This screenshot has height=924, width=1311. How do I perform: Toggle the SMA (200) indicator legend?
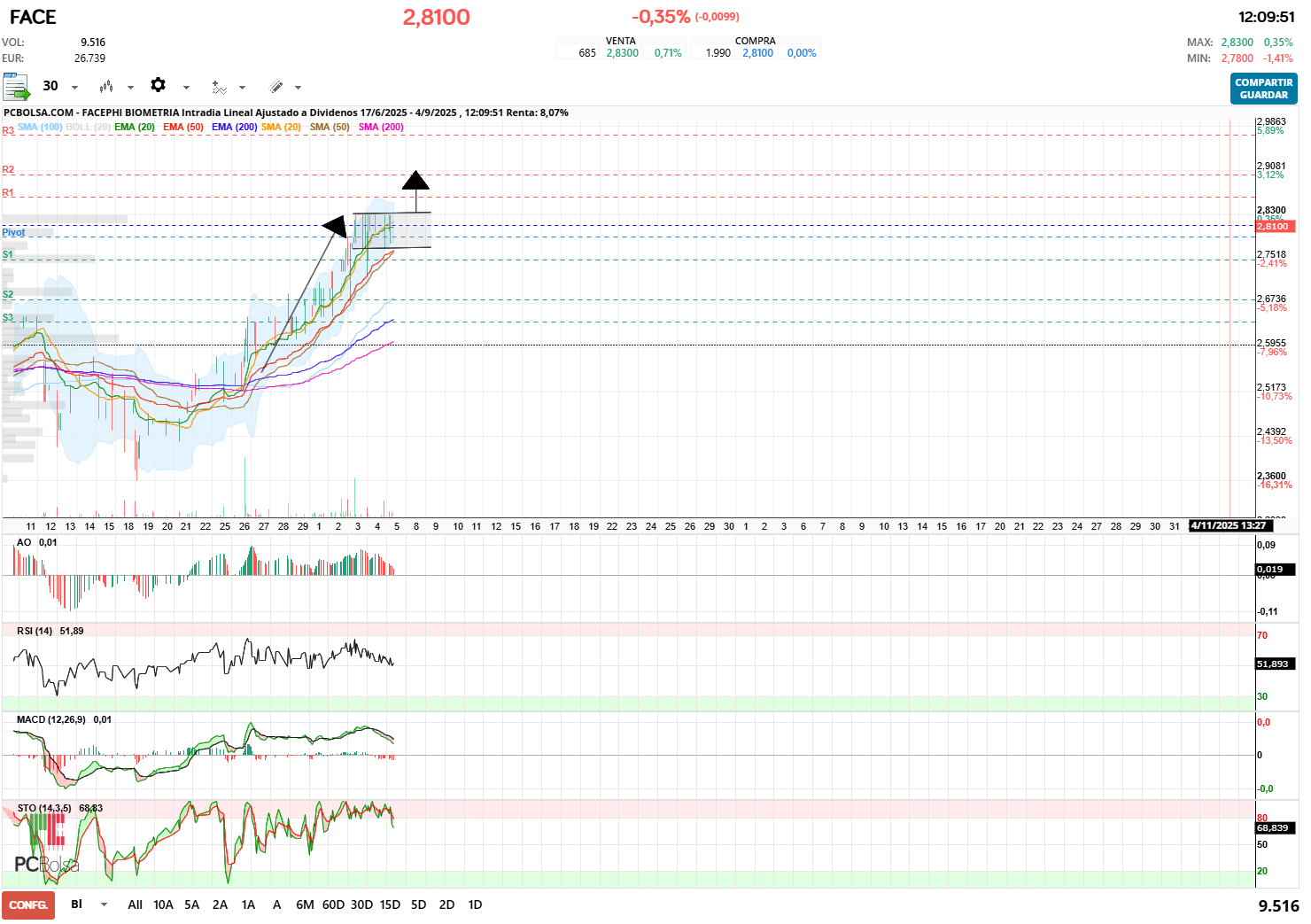click(x=381, y=127)
